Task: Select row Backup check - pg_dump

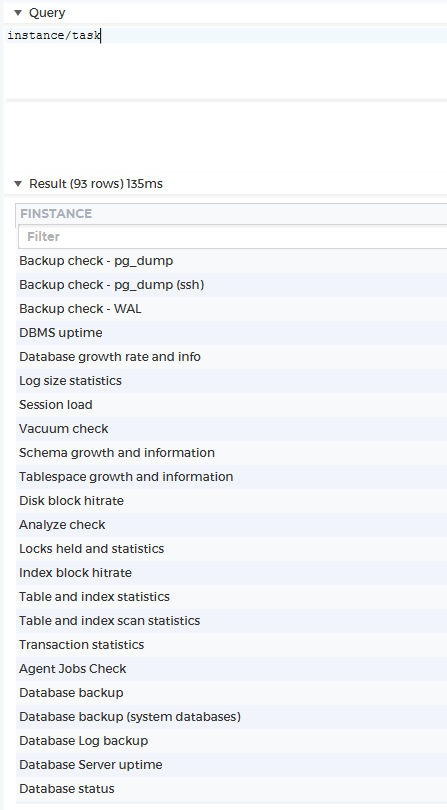Action: pyautogui.click(x=232, y=261)
